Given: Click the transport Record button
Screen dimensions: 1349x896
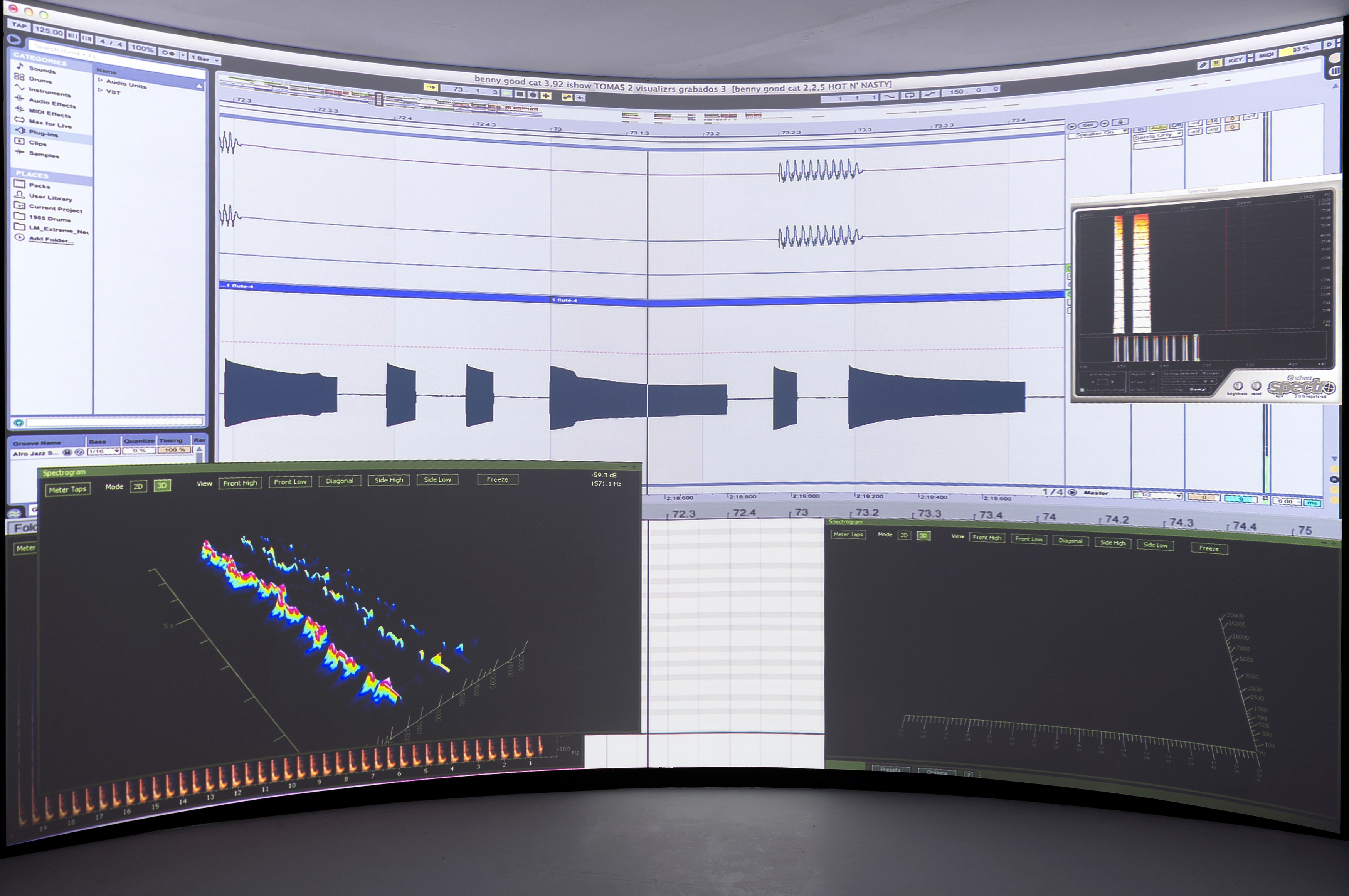Looking at the screenshot, I should (x=533, y=95).
